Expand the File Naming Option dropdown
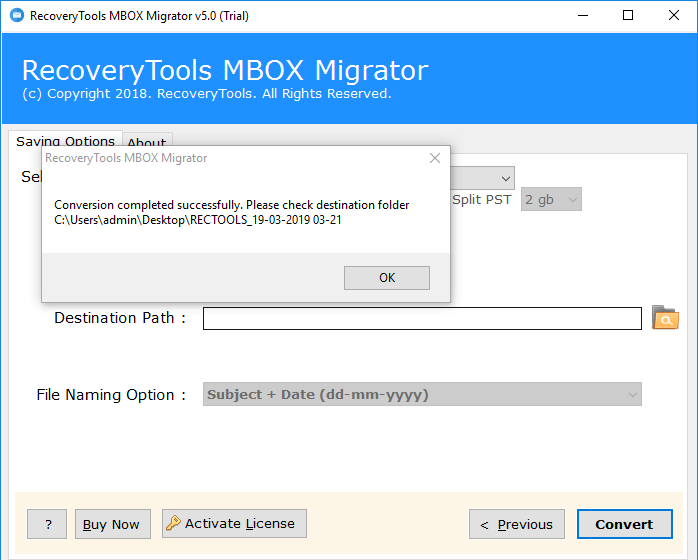This screenshot has width=698, height=560. click(422, 394)
